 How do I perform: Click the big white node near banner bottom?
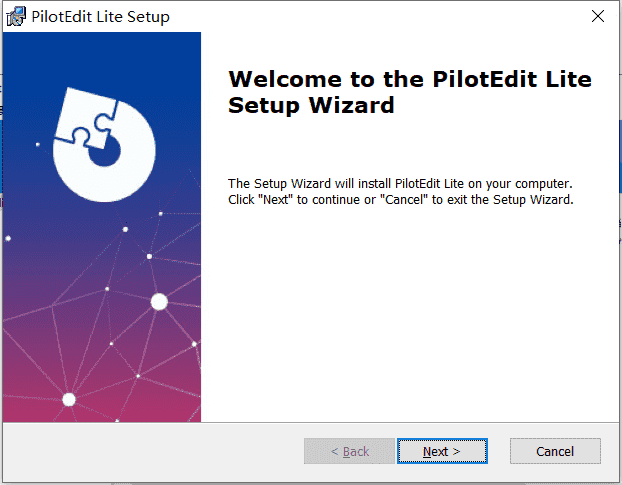pyautogui.click(x=69, y=399)
